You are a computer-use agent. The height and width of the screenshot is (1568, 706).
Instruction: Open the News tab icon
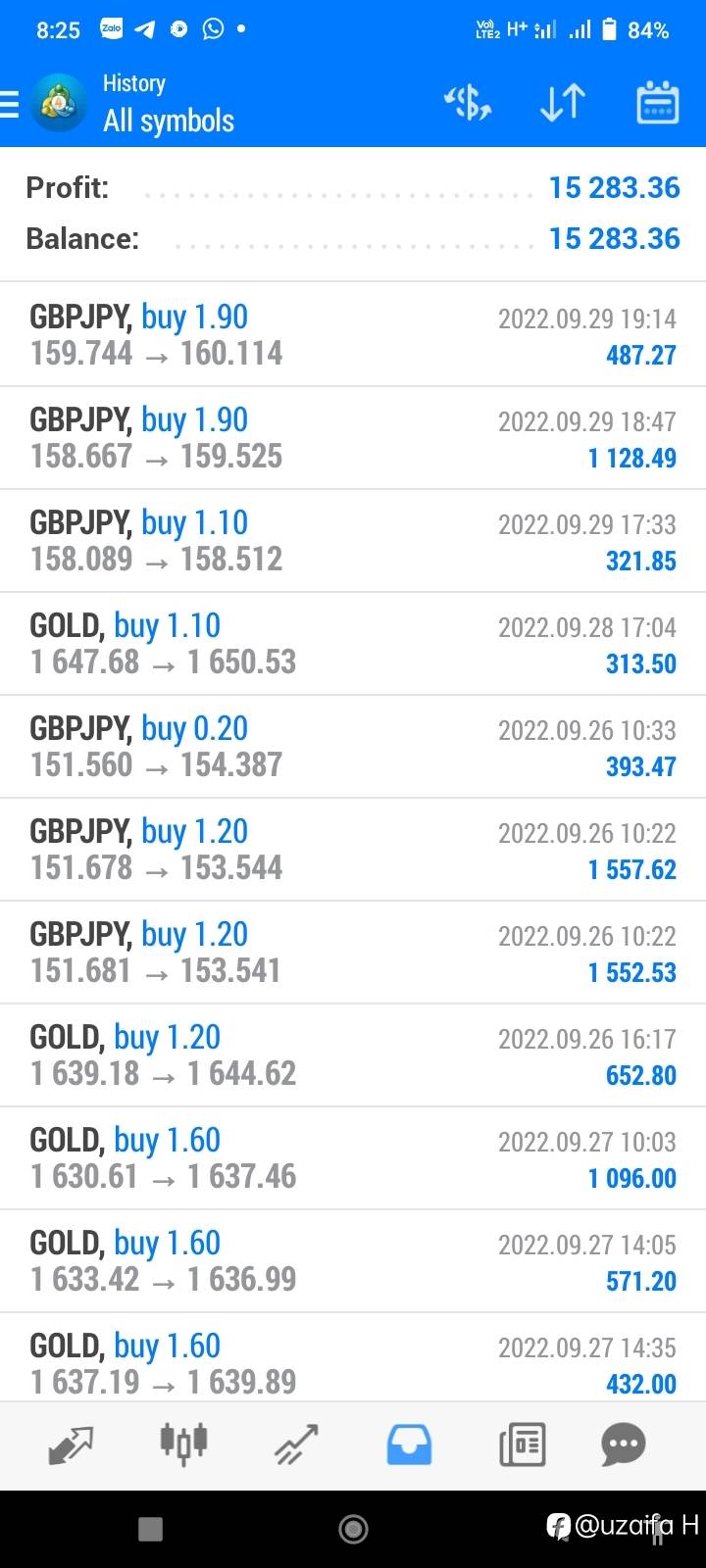(522, 1445)
